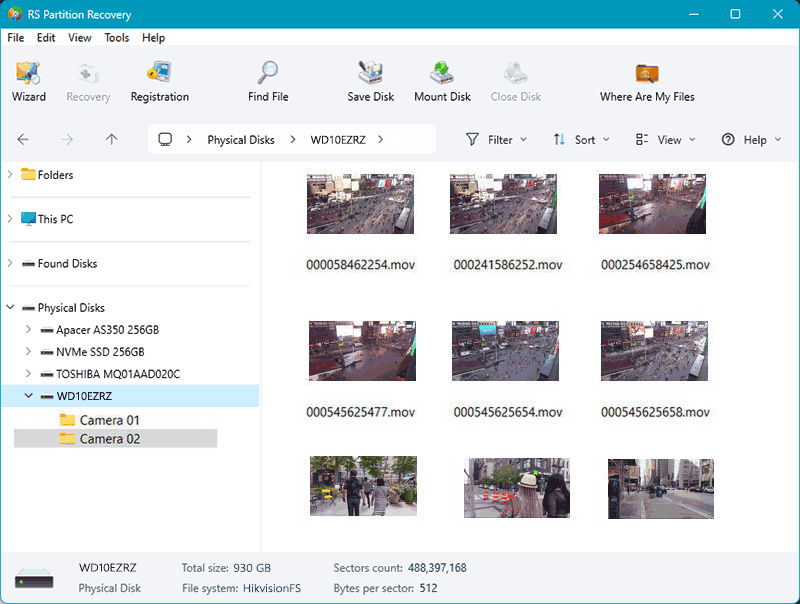This screenshot has width=800, height=604.
Task: Collapse the WD10EZRZ disk node
Action: [x=28, y=396]
